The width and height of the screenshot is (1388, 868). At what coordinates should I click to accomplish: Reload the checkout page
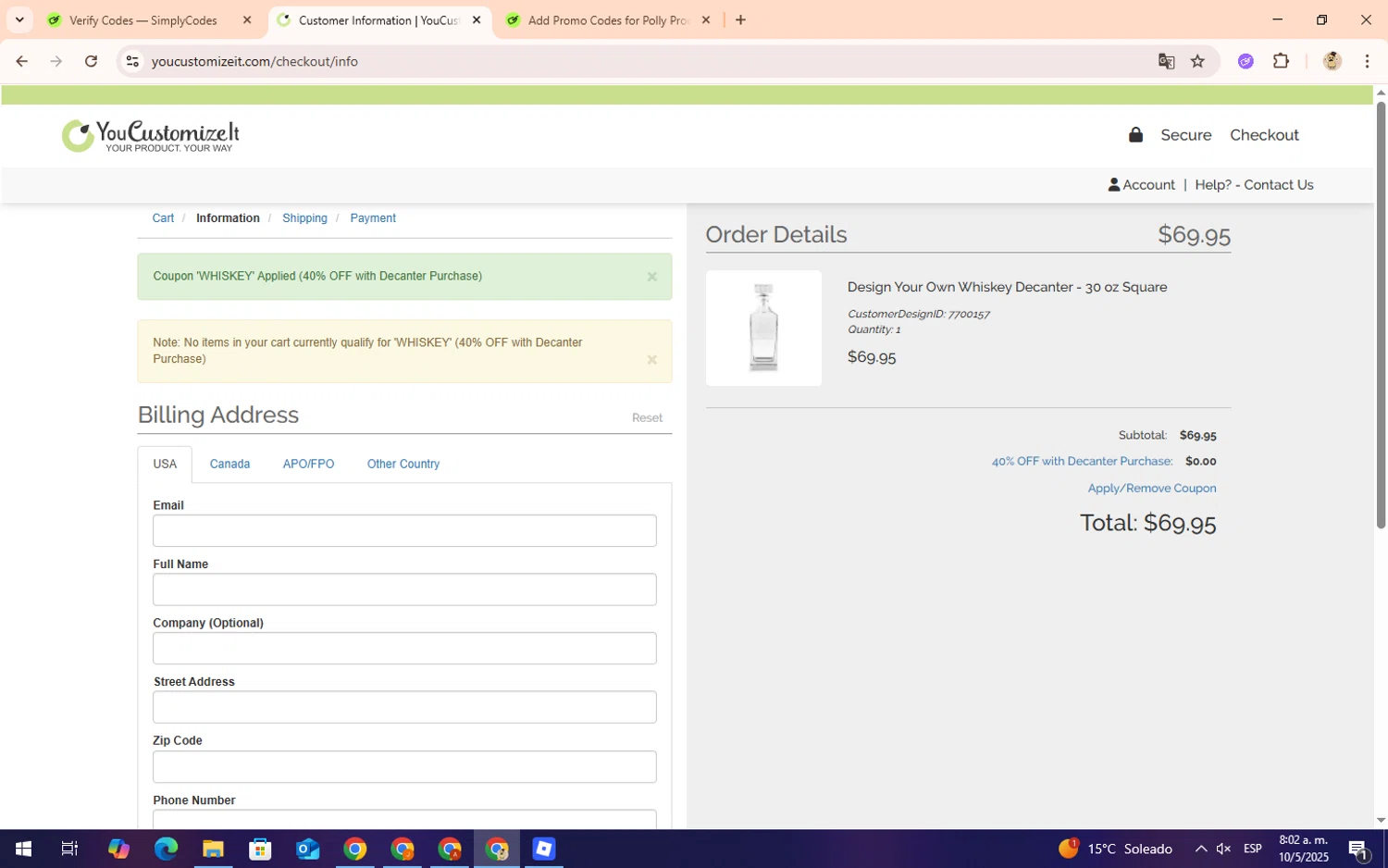pos(91,61)
